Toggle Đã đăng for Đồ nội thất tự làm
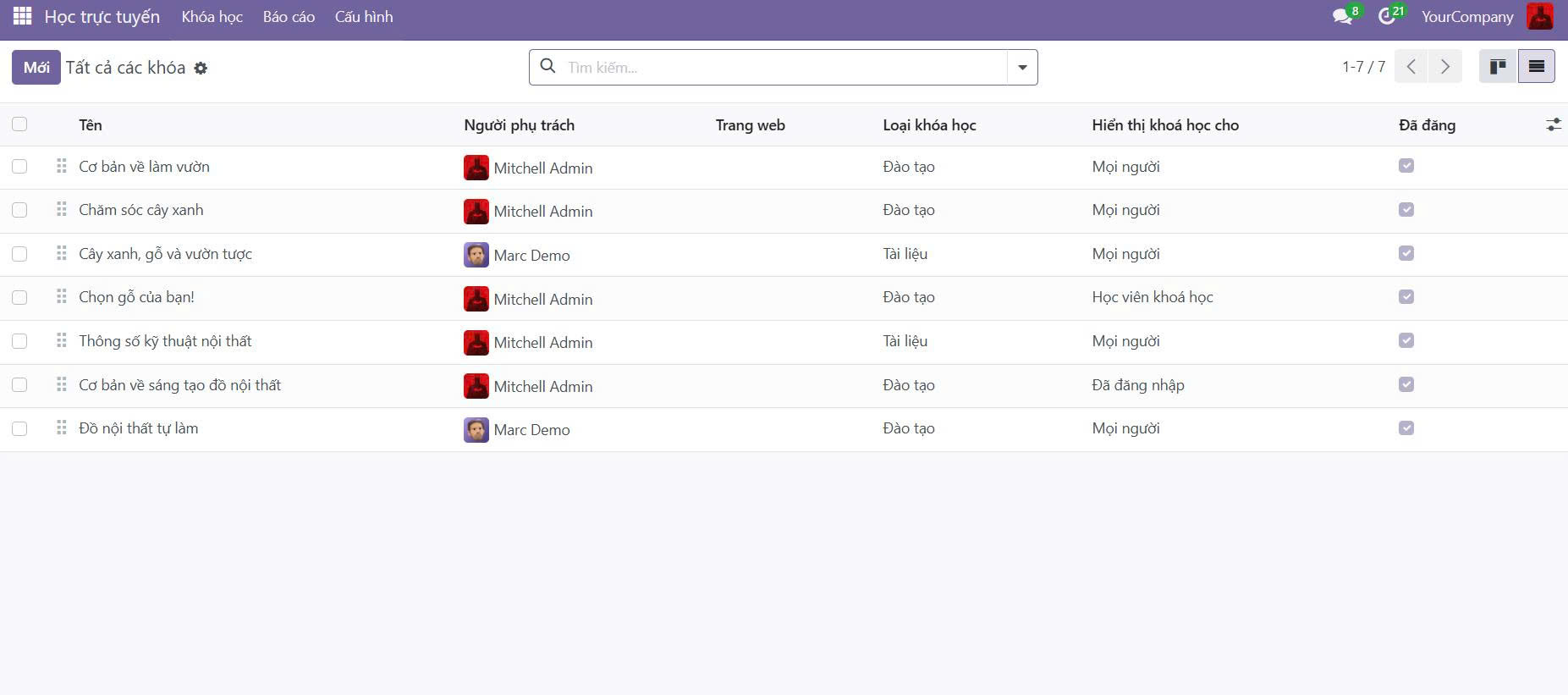The image size is (1568, 695). (x=1406, y=428)
